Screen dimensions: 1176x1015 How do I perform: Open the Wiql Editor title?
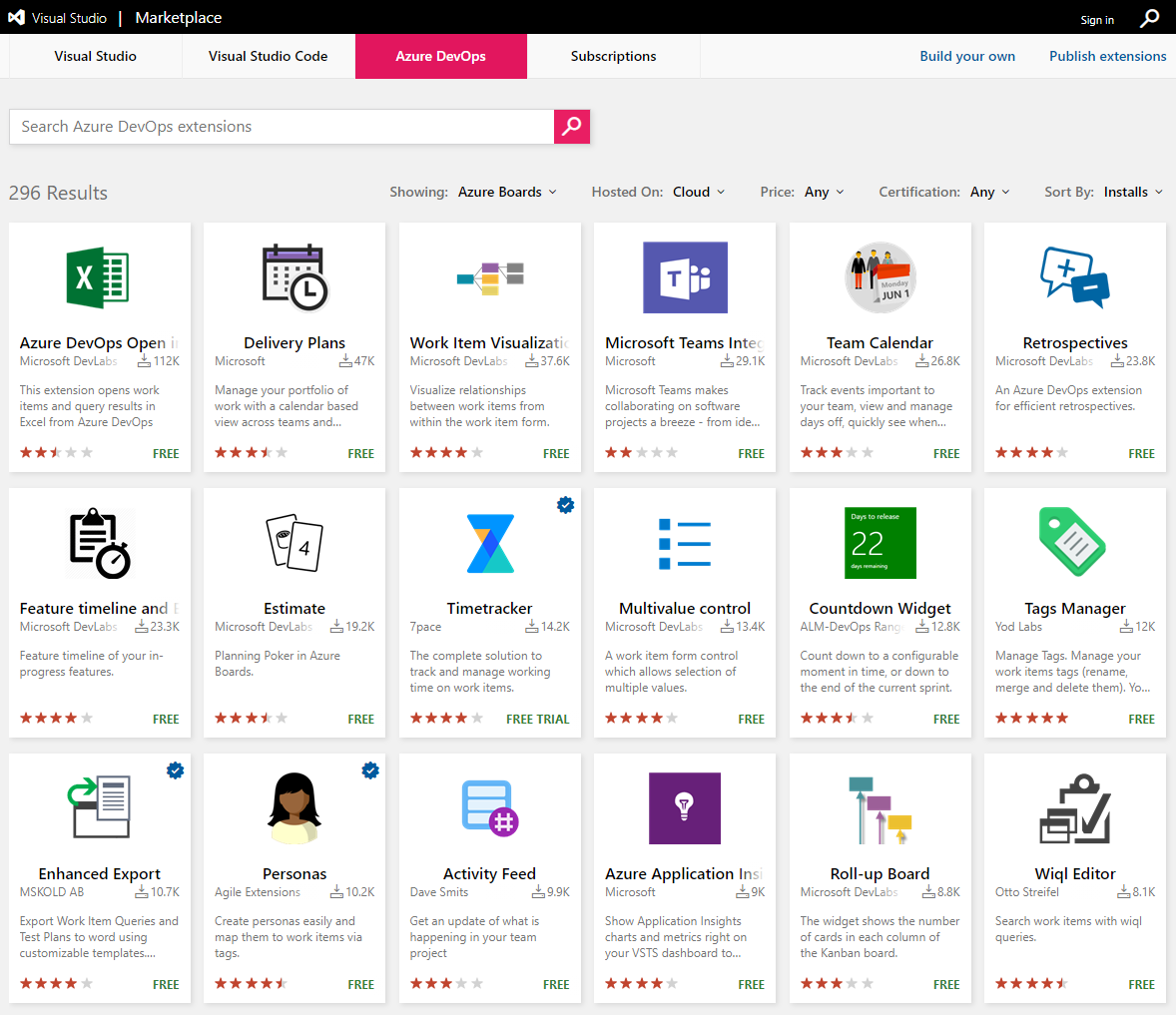[x=1075, y=873]
